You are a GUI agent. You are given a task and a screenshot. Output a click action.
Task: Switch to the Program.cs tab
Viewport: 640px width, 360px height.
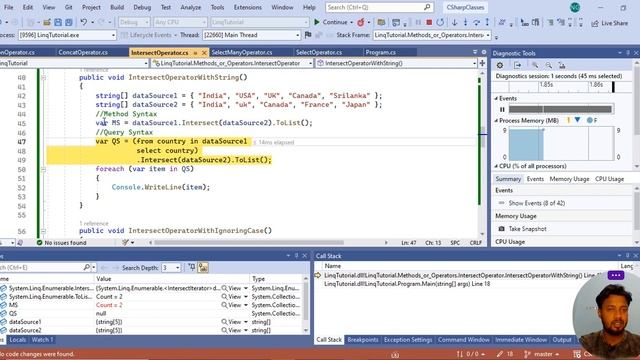(x=380, y=53)
